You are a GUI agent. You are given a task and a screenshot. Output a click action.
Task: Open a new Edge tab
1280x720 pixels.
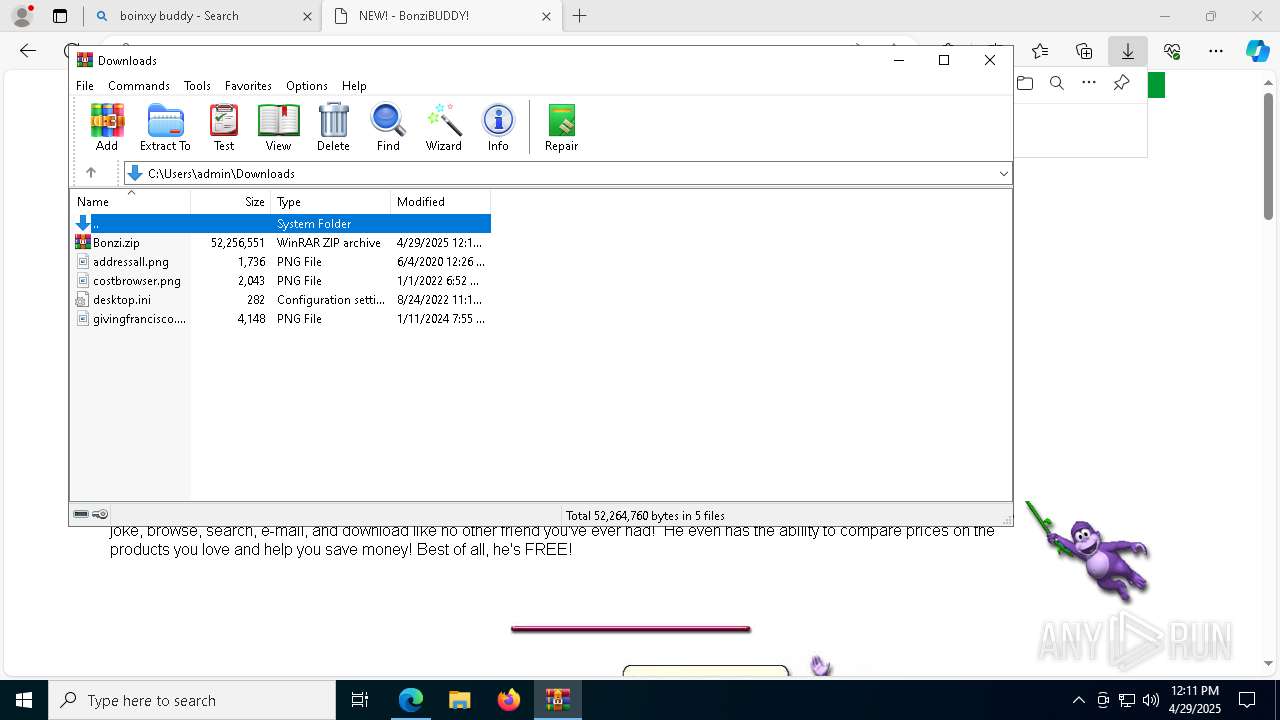tap(579, 16)
